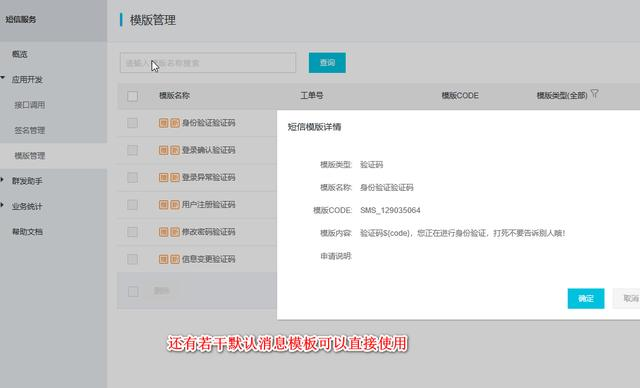Select 模版管理 in the sidebar
The image size is (640, 388).
[29, 156]
